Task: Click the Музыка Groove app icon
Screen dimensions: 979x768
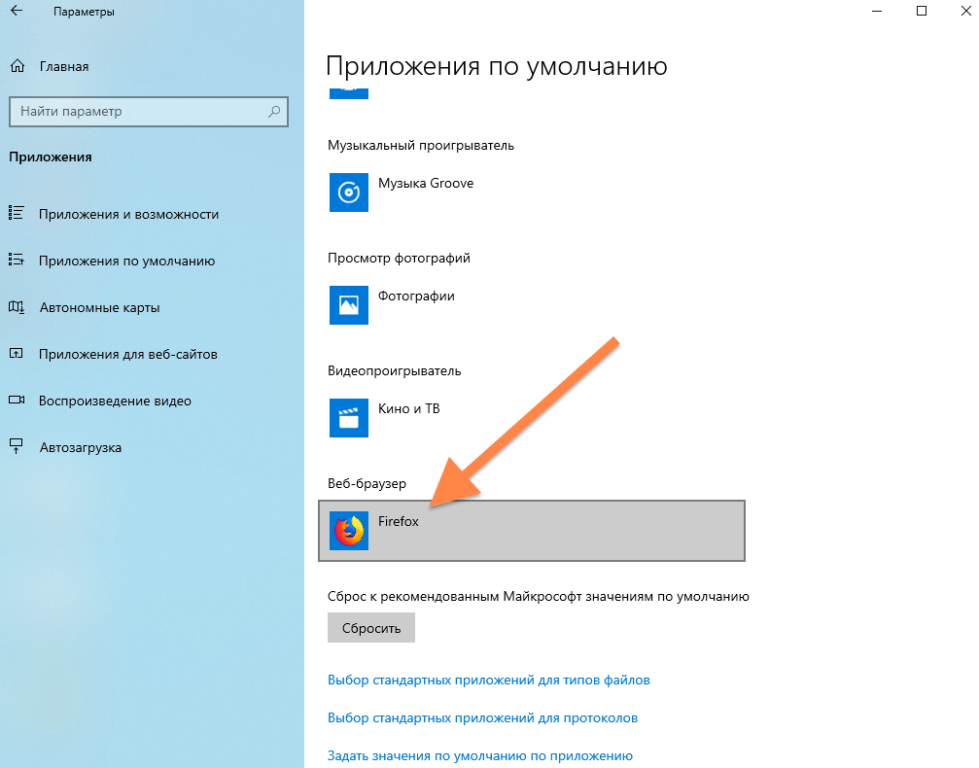Action: (348, 192)
